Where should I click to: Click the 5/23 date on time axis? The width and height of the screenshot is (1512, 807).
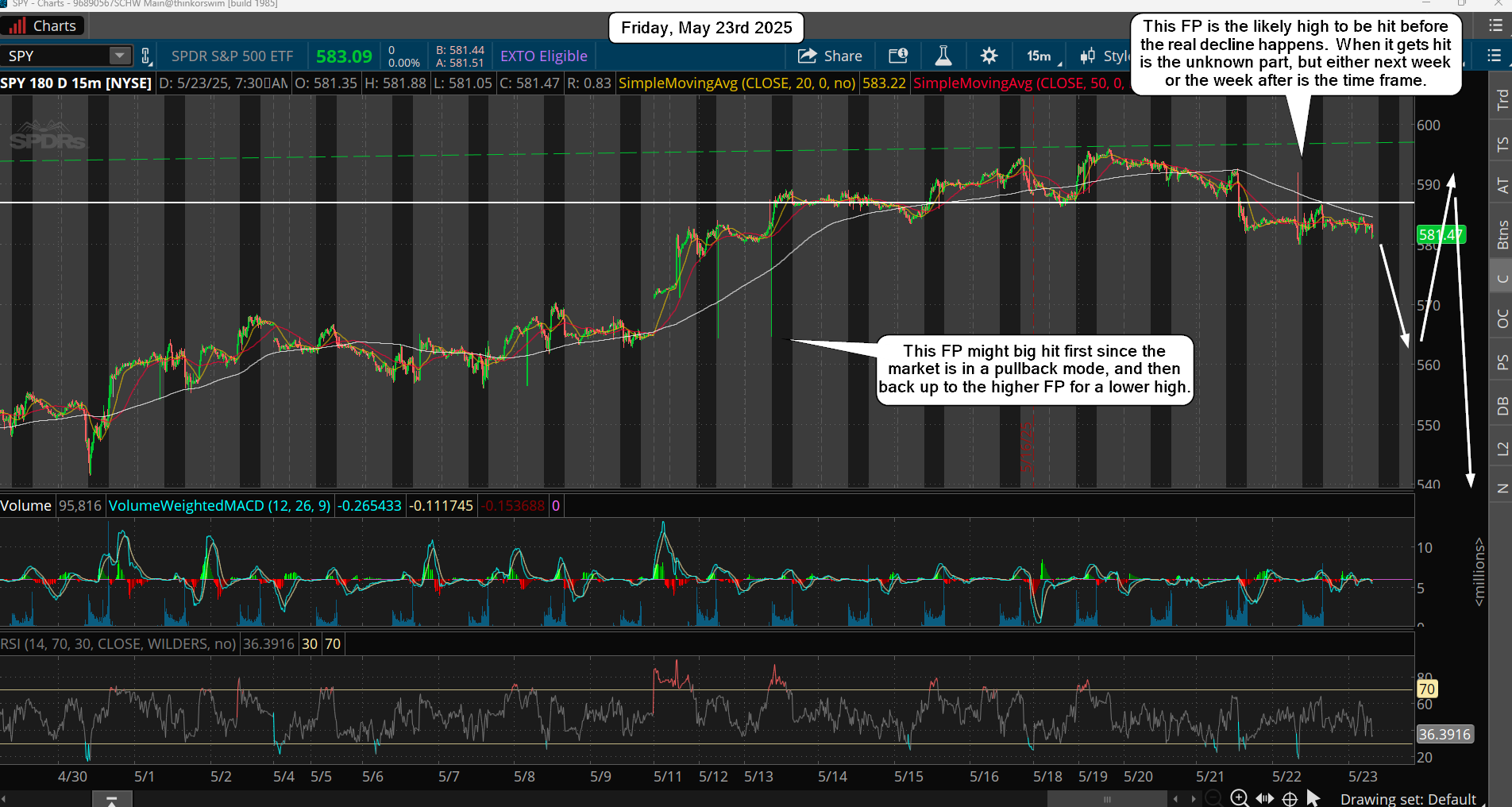(x=1363, y=777)
